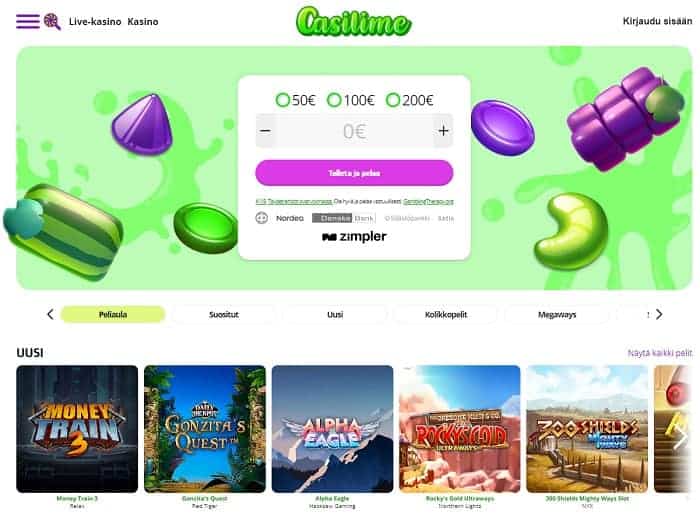Click the Nordea bank logo
Image resolution: width=700 pixels, height=522 pixels.
290,218
